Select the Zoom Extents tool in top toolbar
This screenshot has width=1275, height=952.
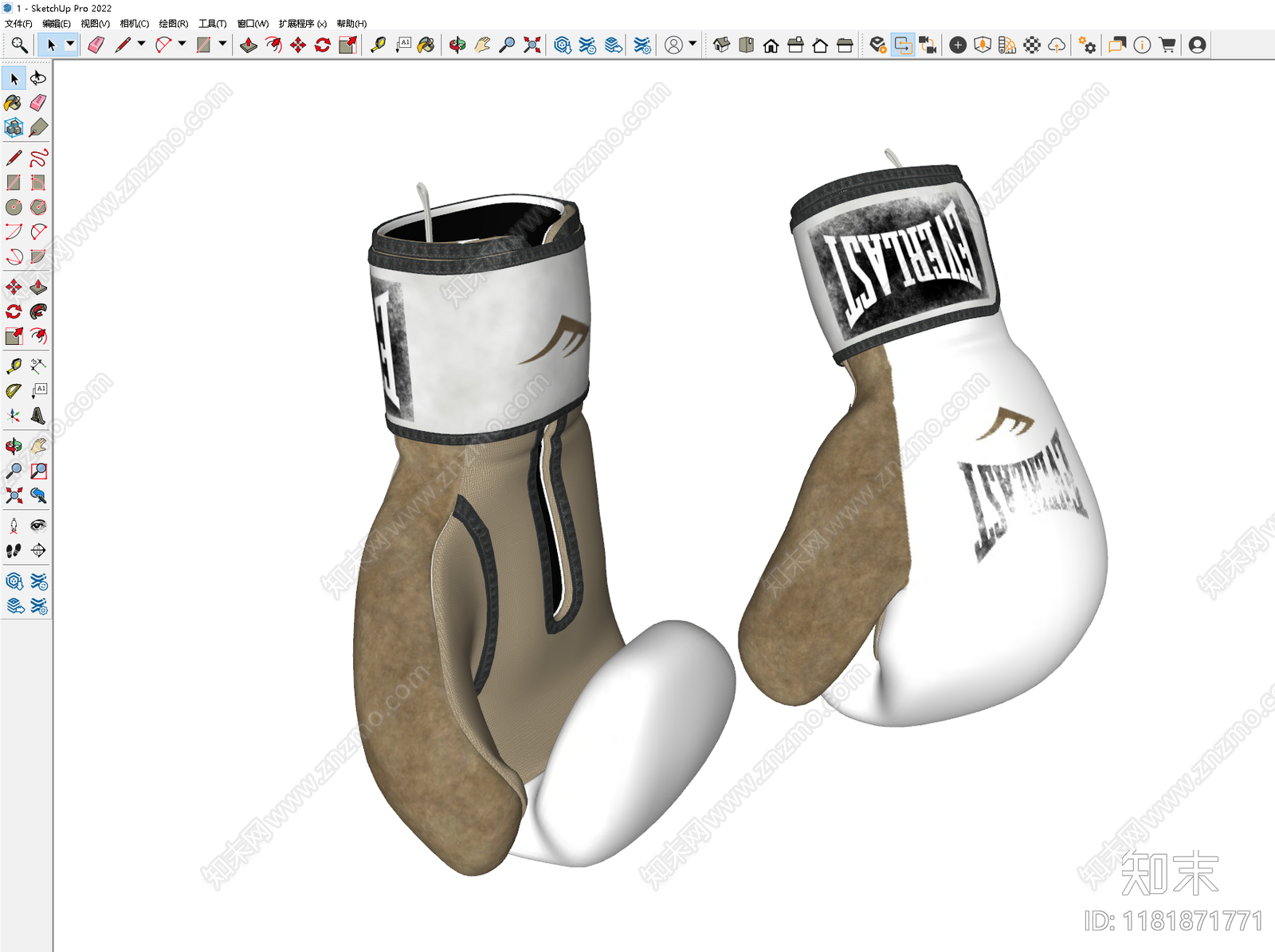coord(532,45)
